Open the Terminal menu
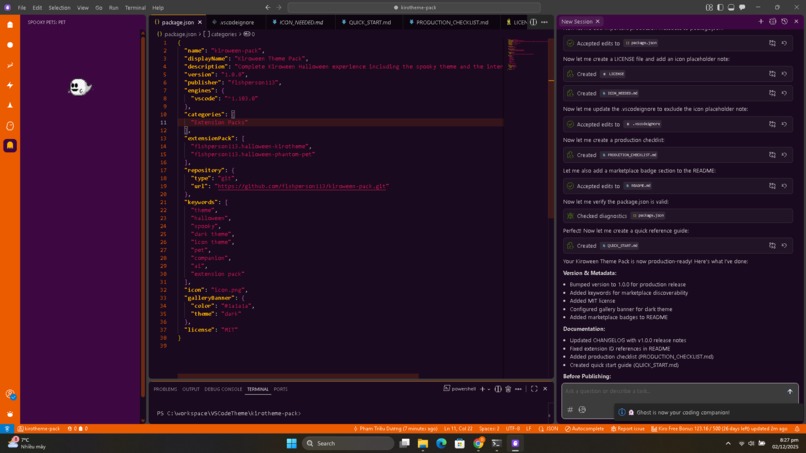 (x=135, y=8)
